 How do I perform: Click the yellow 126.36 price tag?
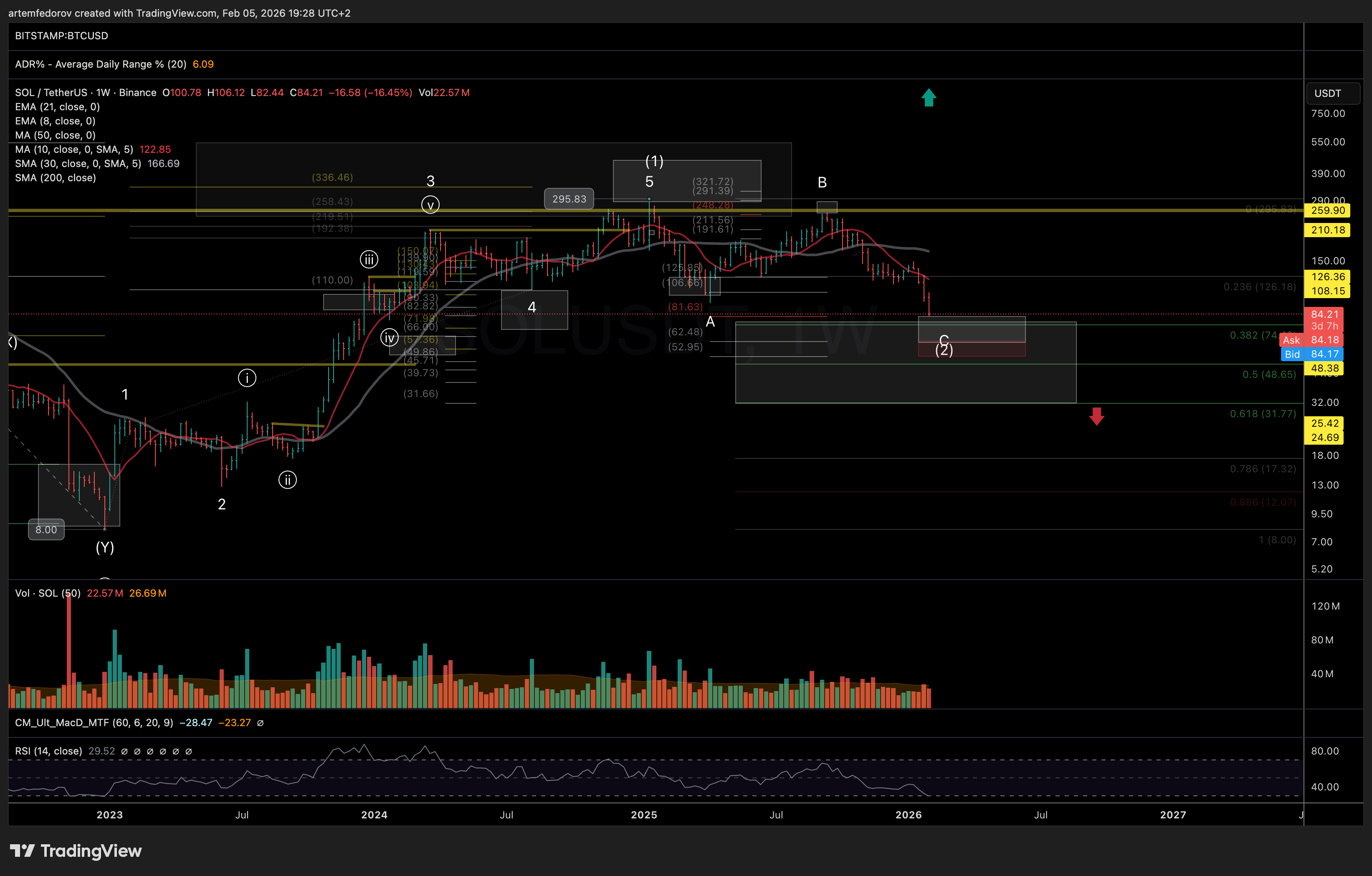[x=1328, y=277]
